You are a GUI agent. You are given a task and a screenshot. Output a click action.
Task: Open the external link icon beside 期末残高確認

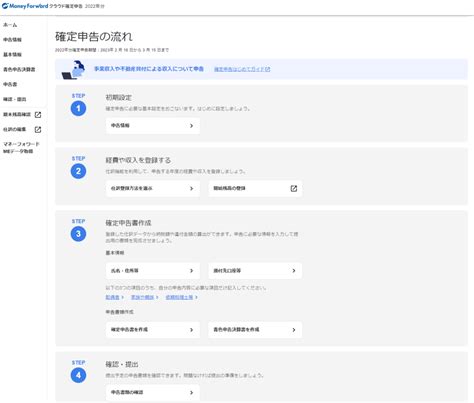click(38, 115)
